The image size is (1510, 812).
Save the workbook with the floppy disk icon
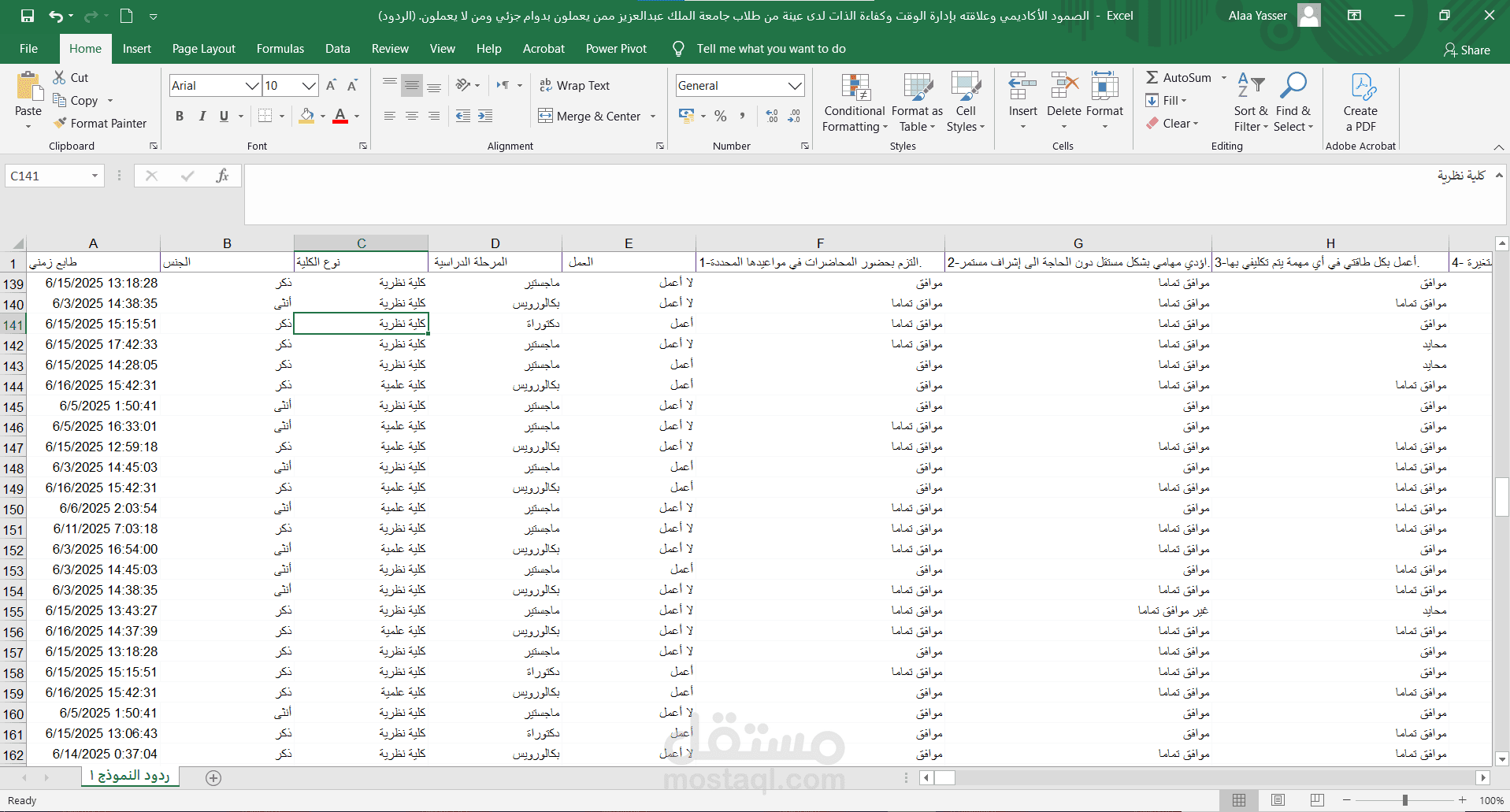click(x=28, y=16)
